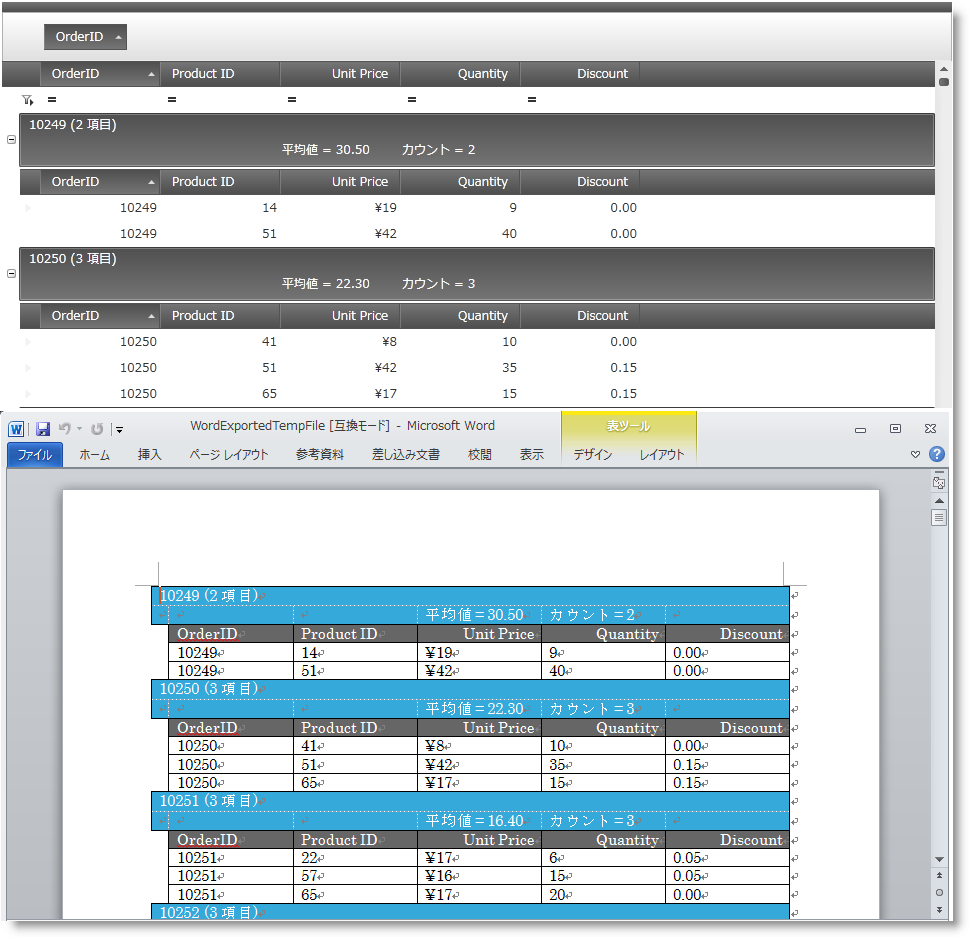Click the Undo icon in Word's toolbar
Viewport: 969px width, 937px height.
(63, 428)
